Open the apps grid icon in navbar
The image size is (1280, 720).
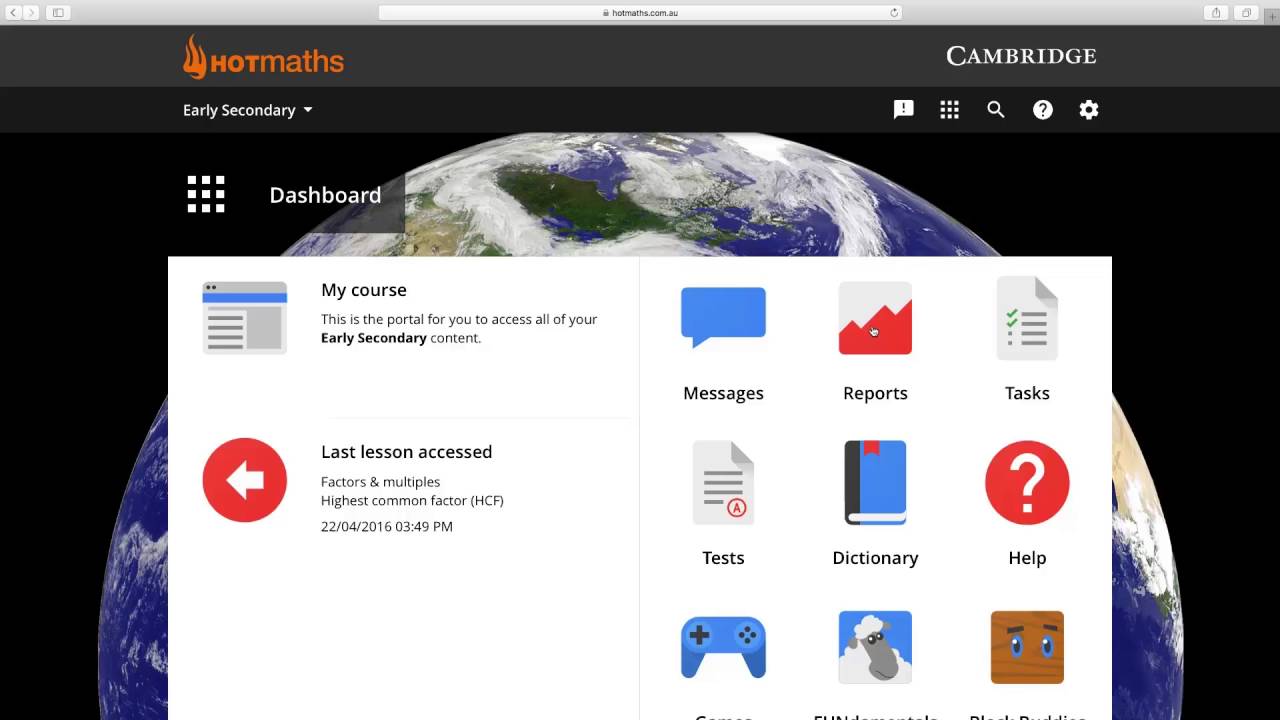(950, 110)
